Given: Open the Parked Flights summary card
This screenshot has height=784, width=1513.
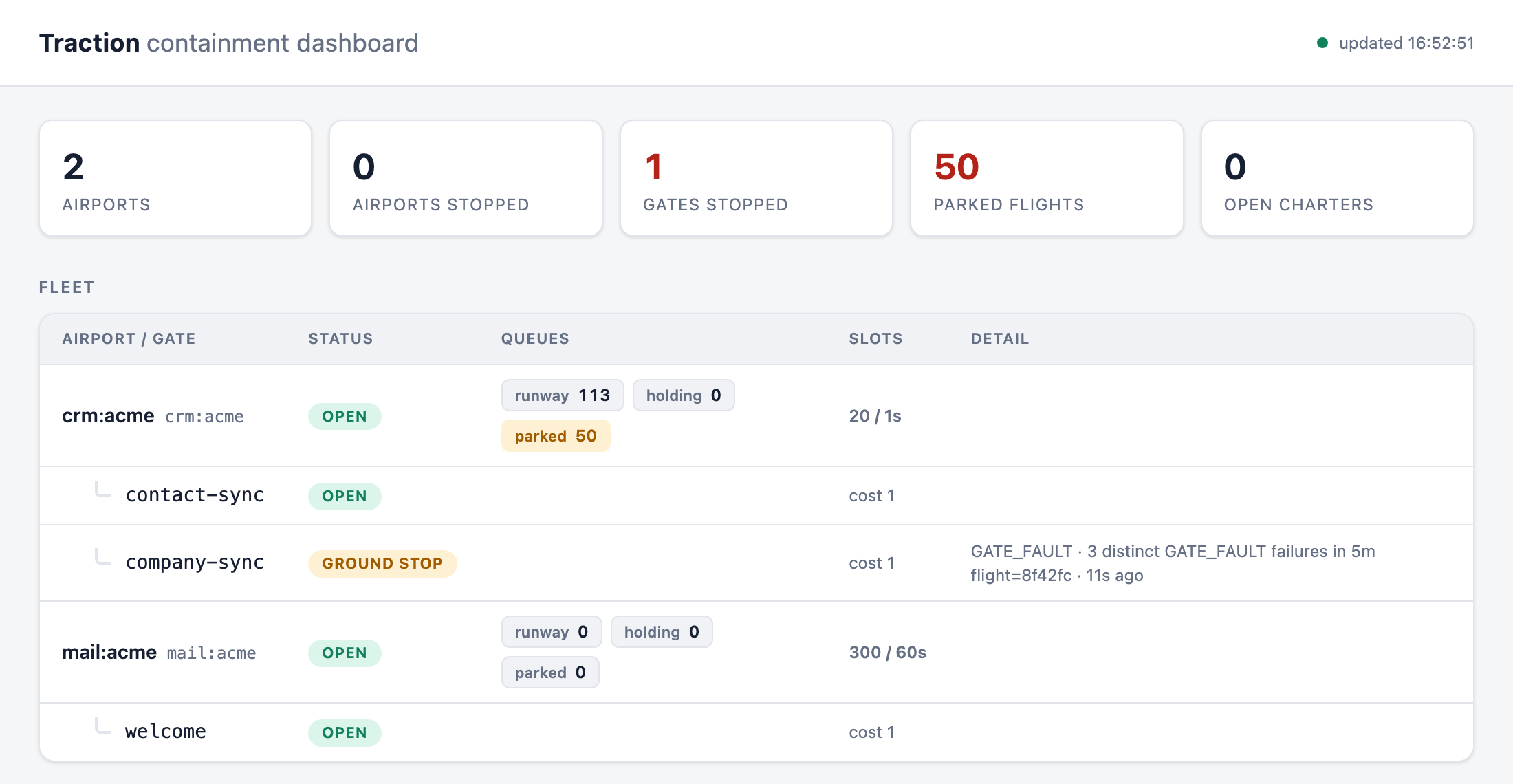Looking at the screenshot, I should pos(1047,178).
